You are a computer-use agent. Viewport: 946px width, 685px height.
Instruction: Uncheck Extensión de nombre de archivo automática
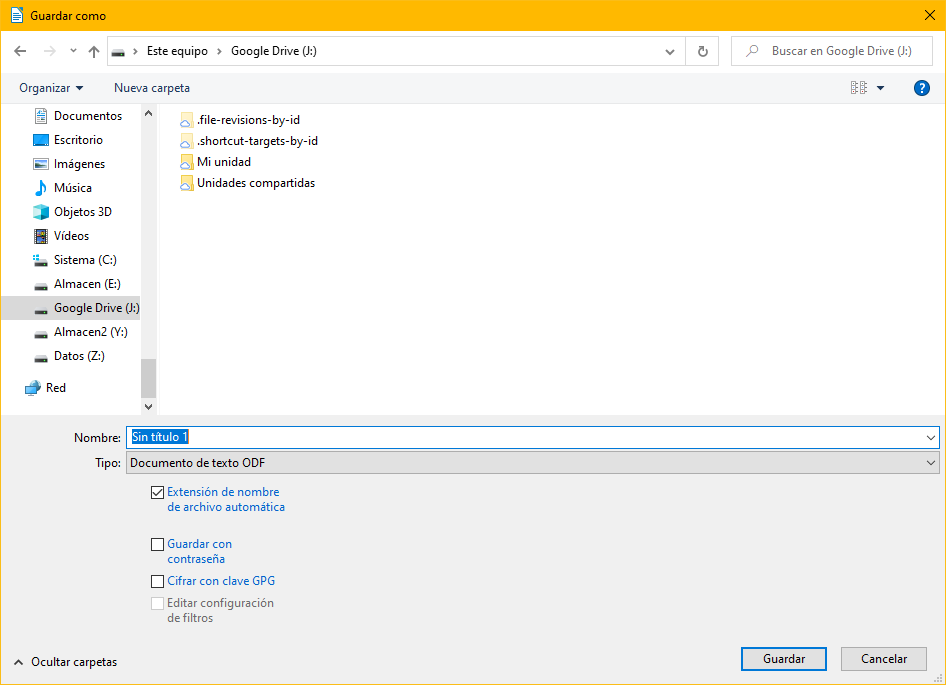point(157,492)
